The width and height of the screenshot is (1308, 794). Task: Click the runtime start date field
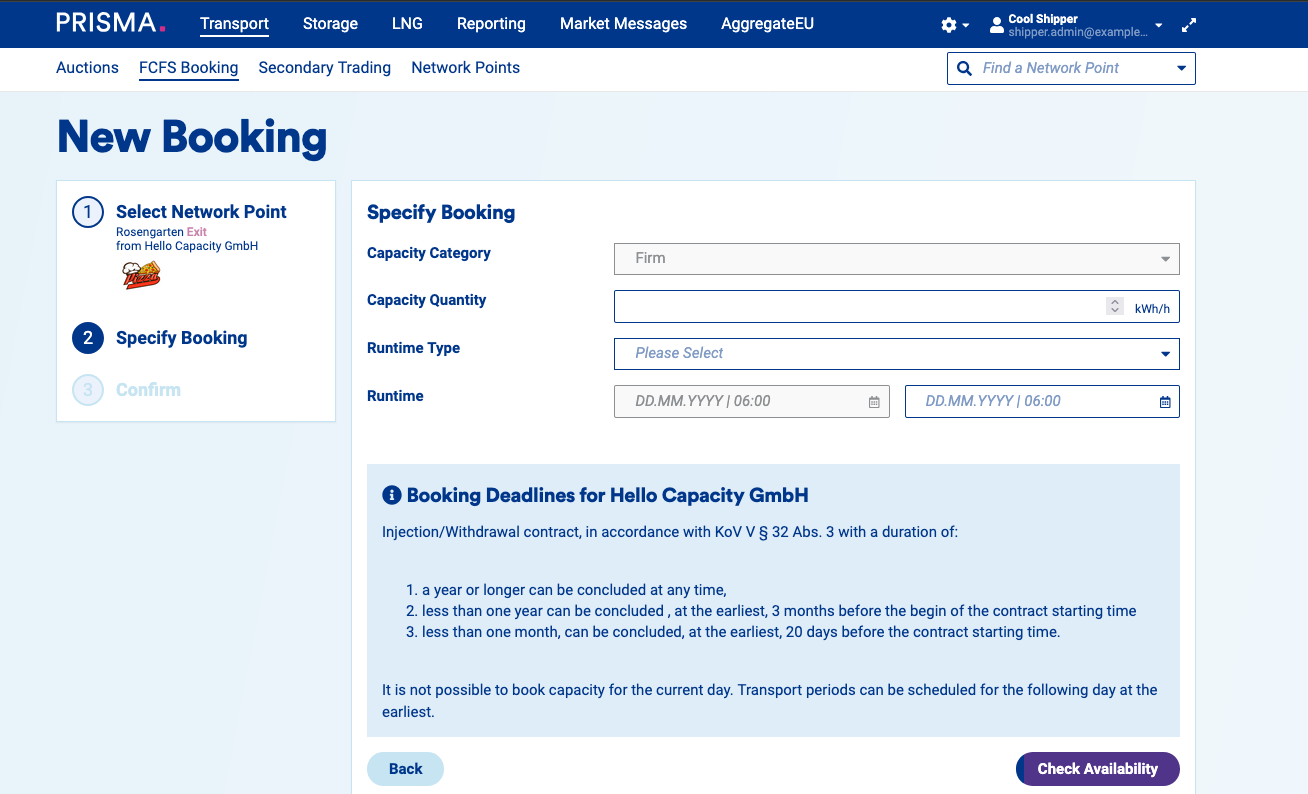coord(751,402)
